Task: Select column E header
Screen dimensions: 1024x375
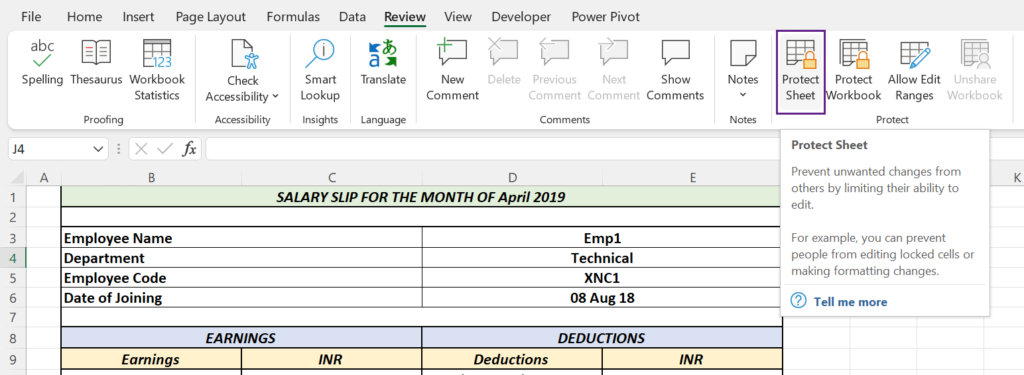Action: pyautogui.click(x=692, y=178)
